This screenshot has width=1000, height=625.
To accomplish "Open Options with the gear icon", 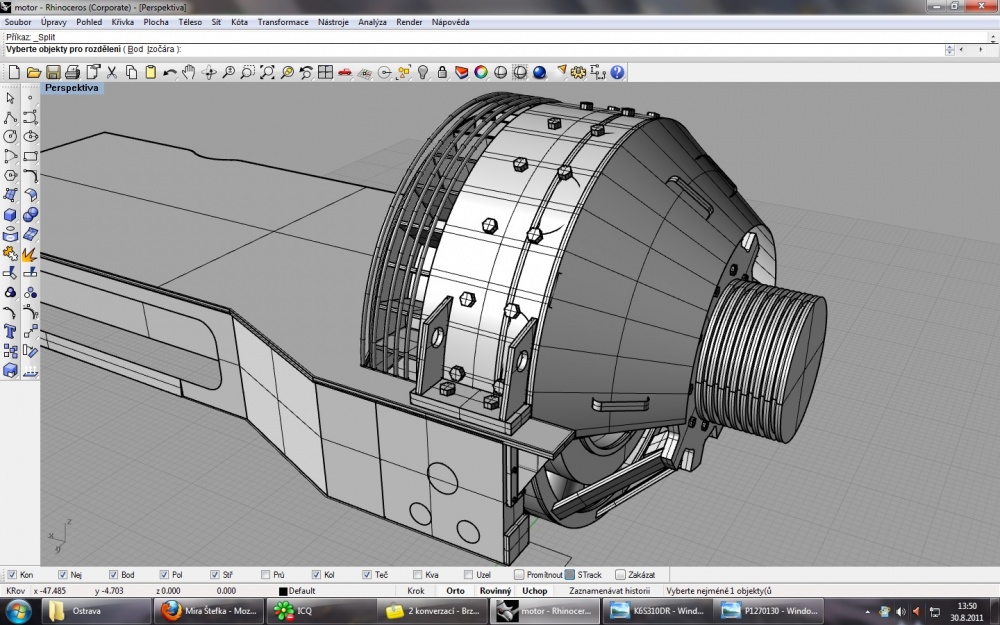I will (x=578, y=72).
